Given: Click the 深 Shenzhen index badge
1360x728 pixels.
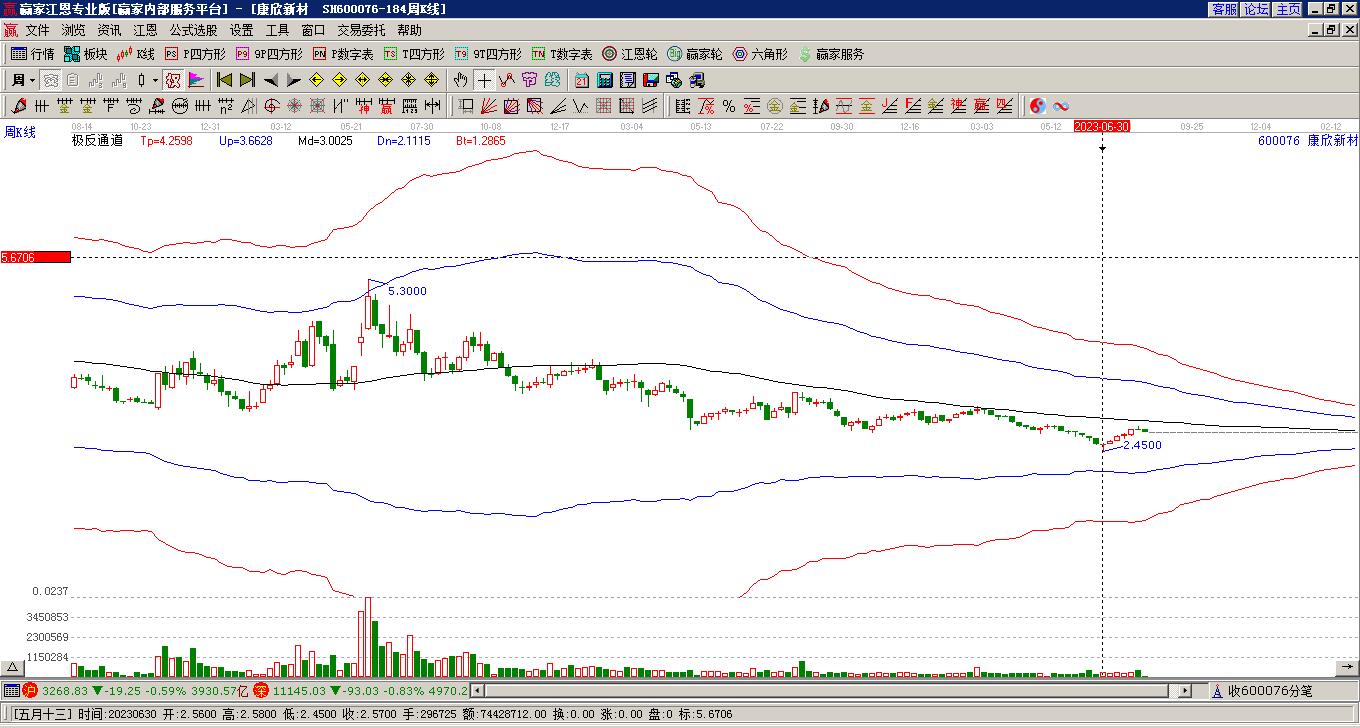Looking at the screenshot, I should pos(261,690).
